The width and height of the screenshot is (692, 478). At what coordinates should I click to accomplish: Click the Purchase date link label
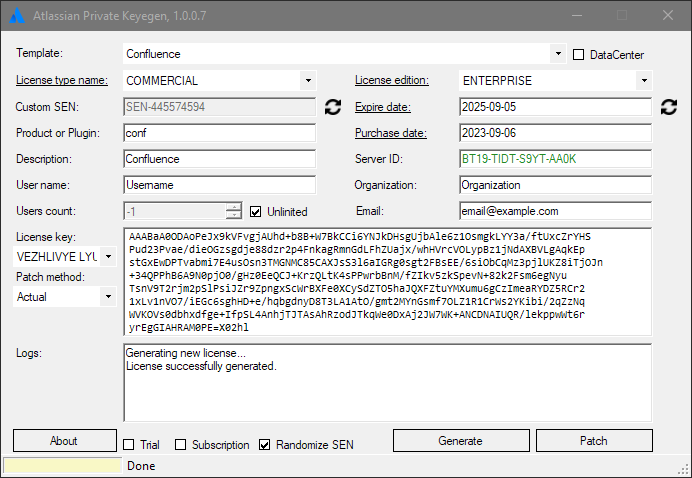coord(391,133)
